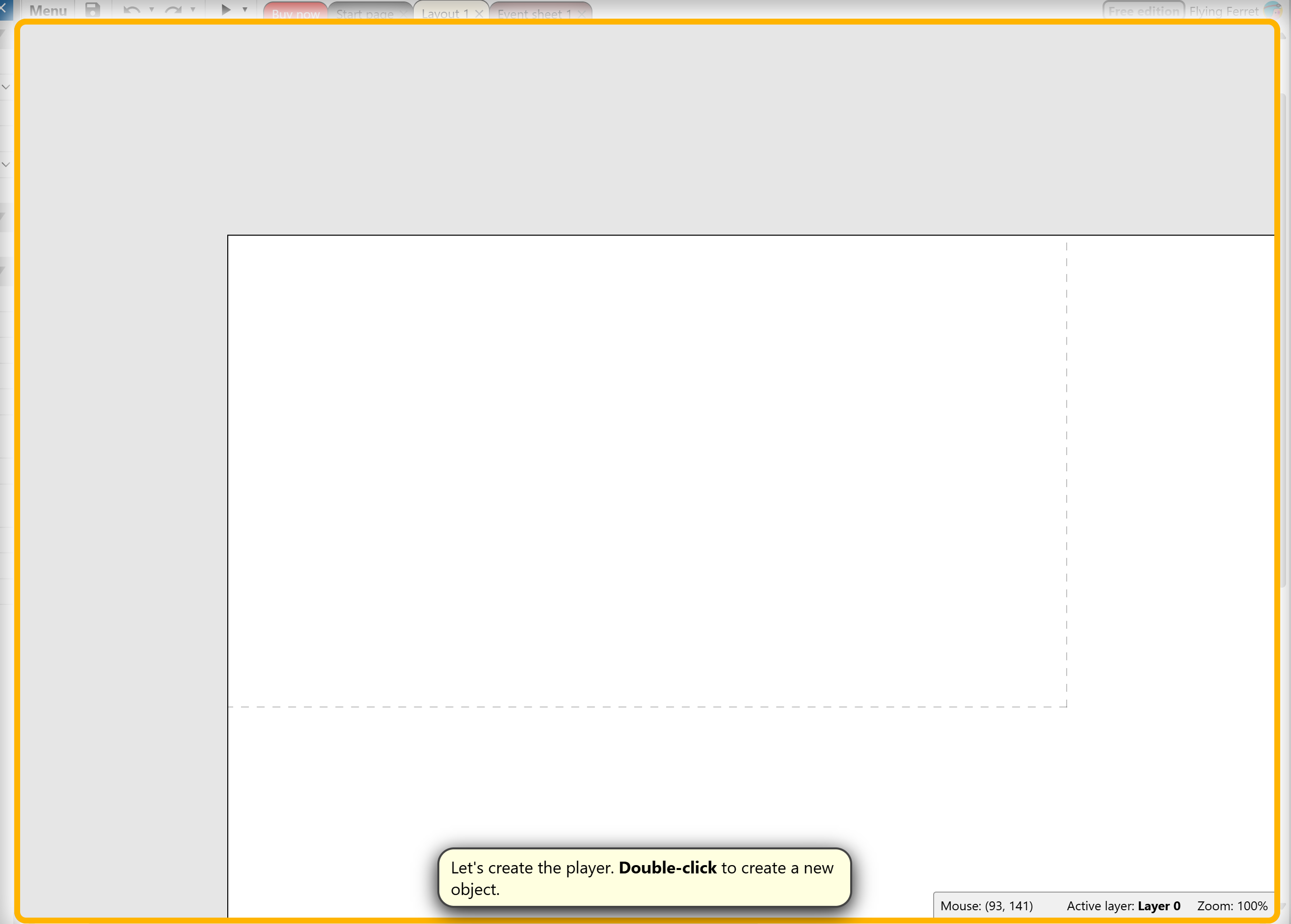Image resolution: width=1291 pixels, height=924 pixels.
Task: Open the preview options dropdown arrow
Action: point(245,10)
